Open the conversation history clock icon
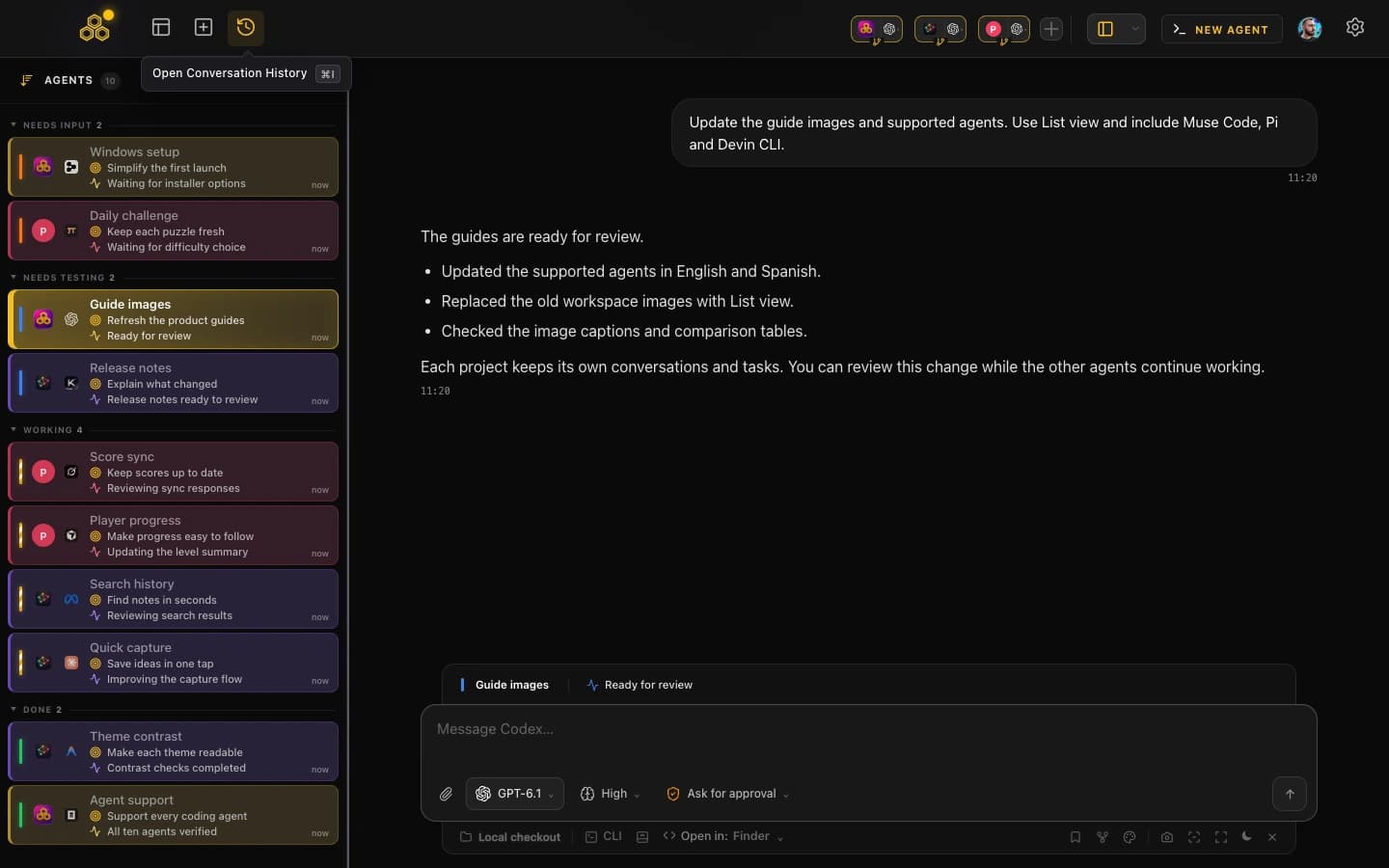 pos(246,27)
